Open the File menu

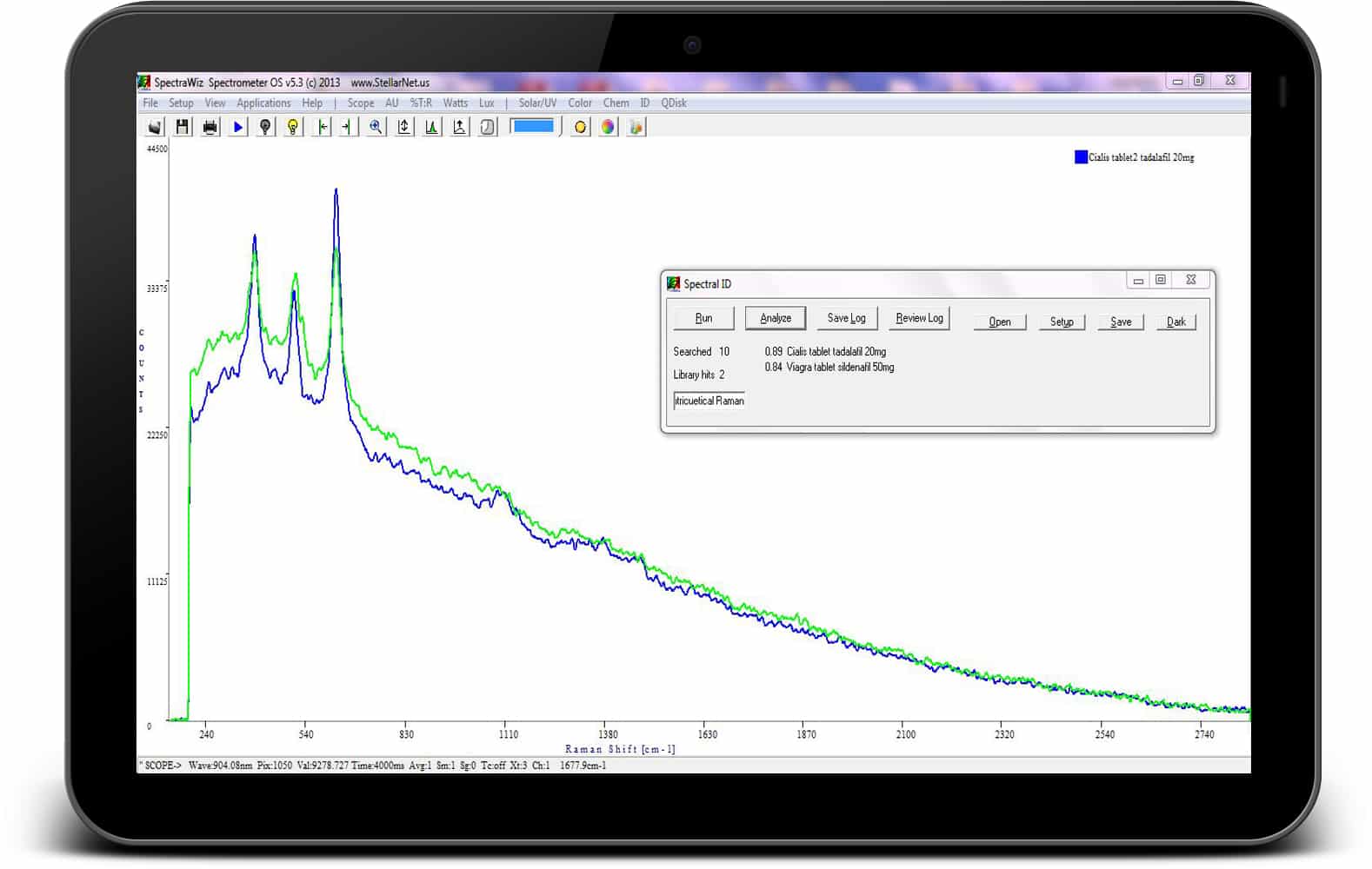[x=150, y=103]
